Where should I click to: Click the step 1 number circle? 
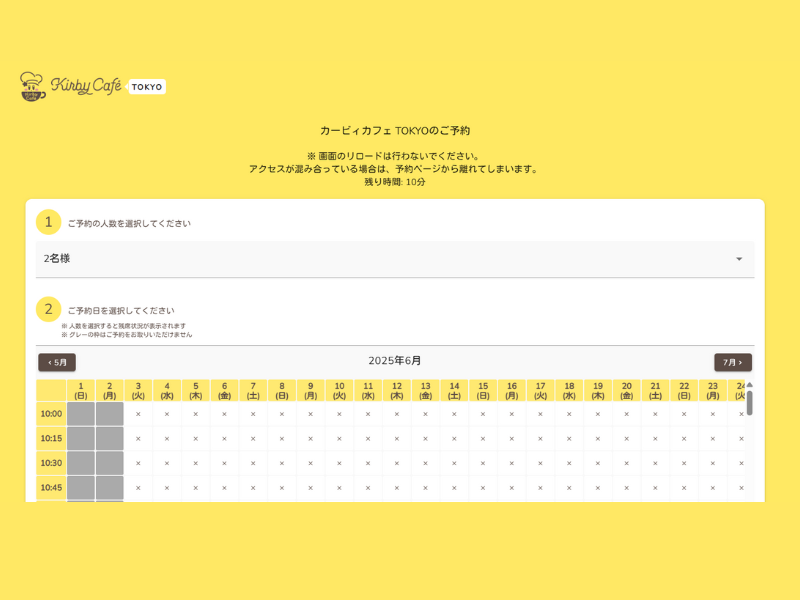pos(48,222)
